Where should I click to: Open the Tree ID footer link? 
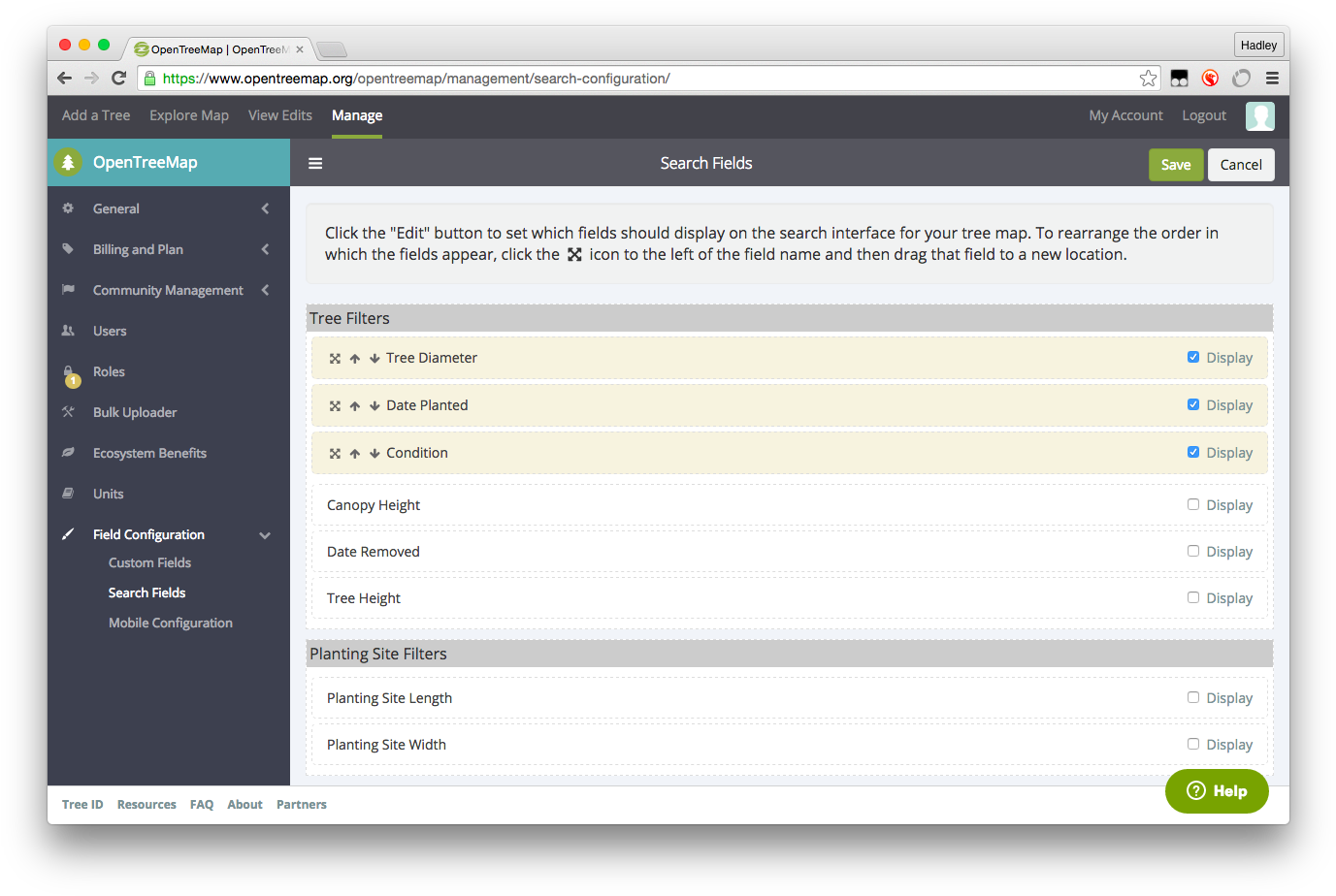pos(82,805)
